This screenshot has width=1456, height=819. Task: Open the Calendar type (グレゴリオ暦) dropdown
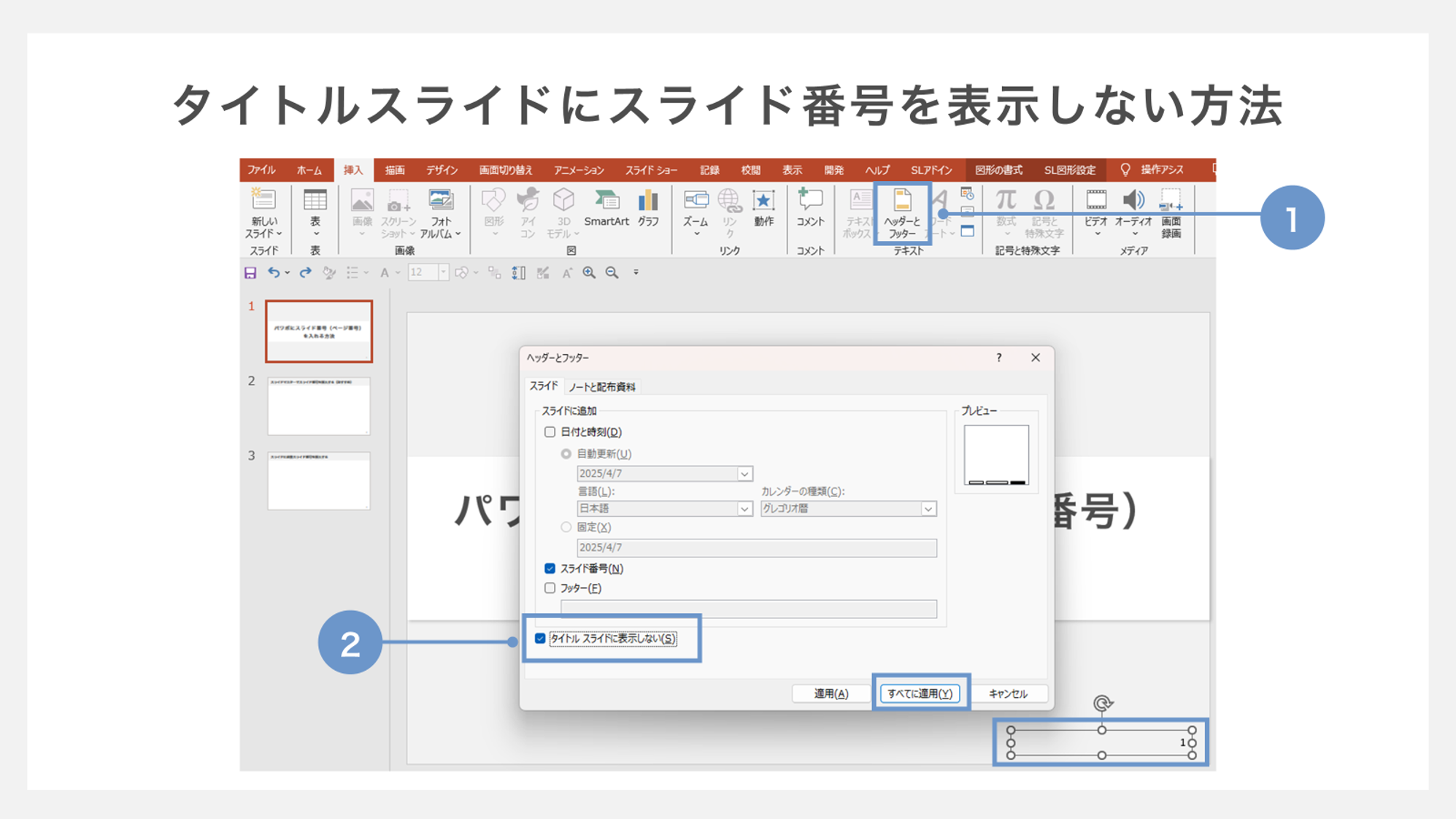tap(928, 509)
